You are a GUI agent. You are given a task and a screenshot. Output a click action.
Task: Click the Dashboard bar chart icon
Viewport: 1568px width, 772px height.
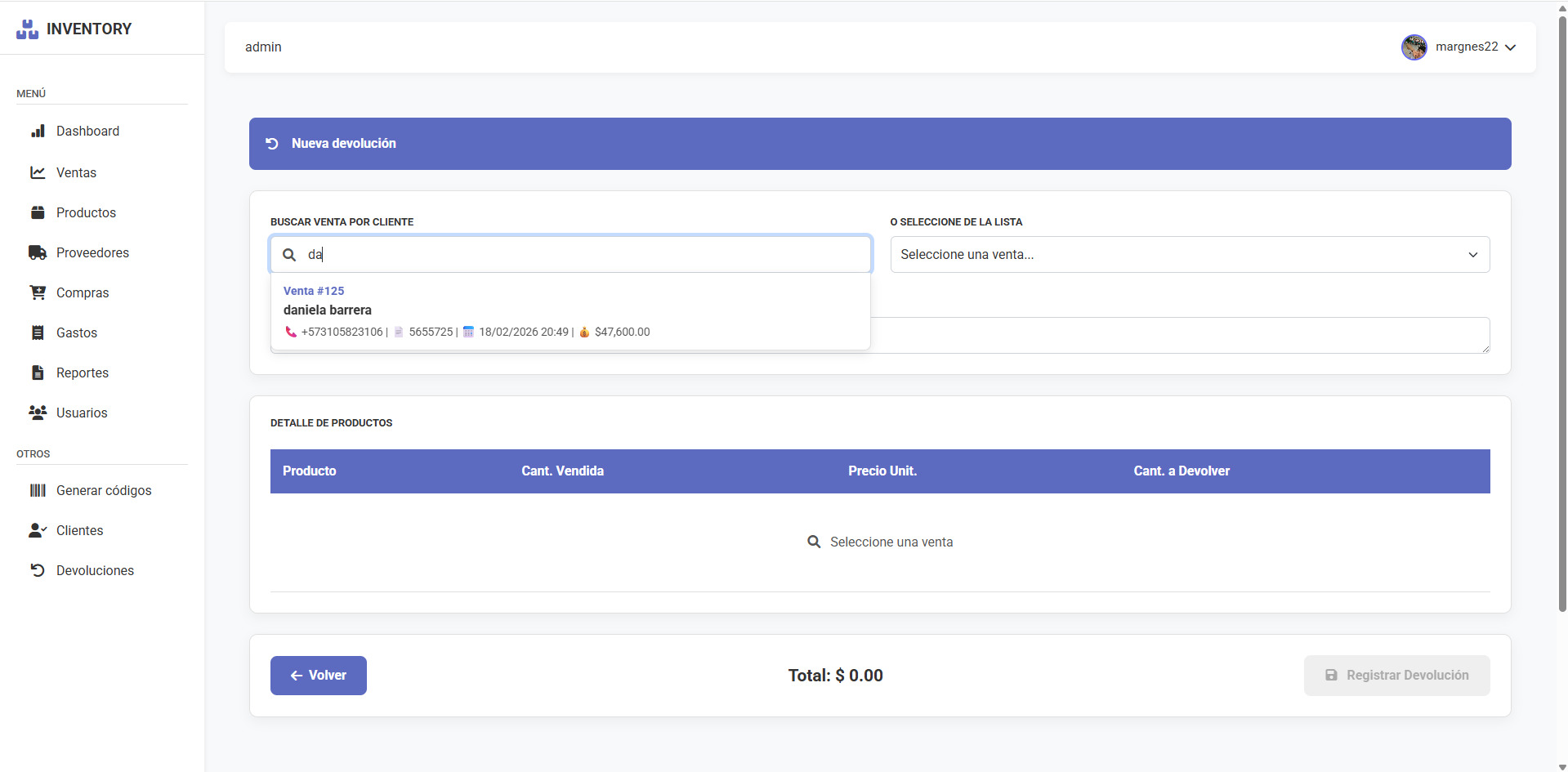point(38,132)
